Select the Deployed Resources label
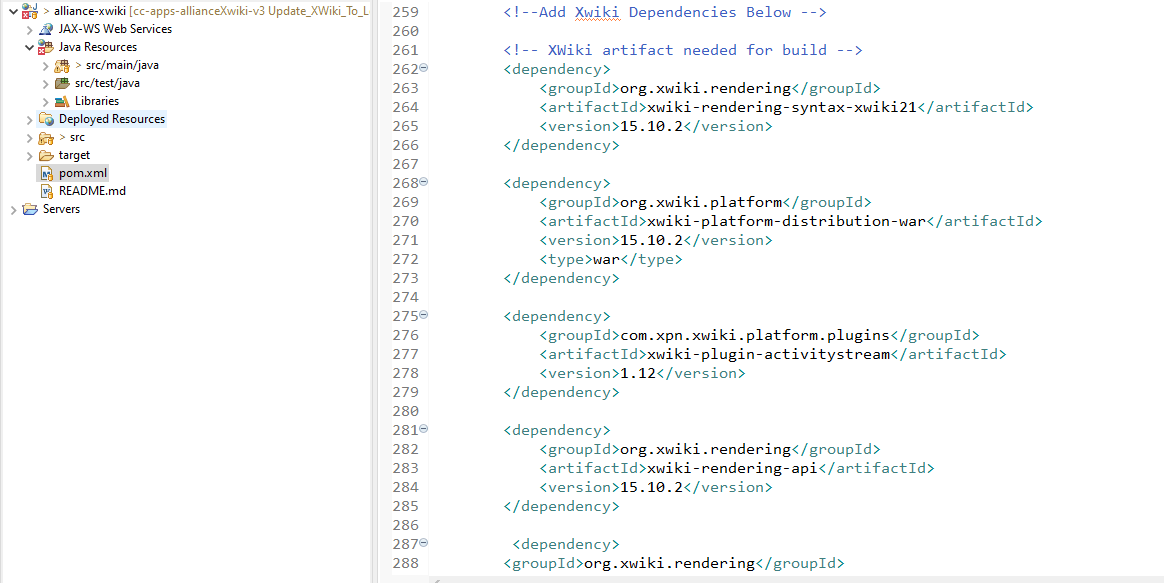Screen dimensions: 1164x583 pos(112,119)
